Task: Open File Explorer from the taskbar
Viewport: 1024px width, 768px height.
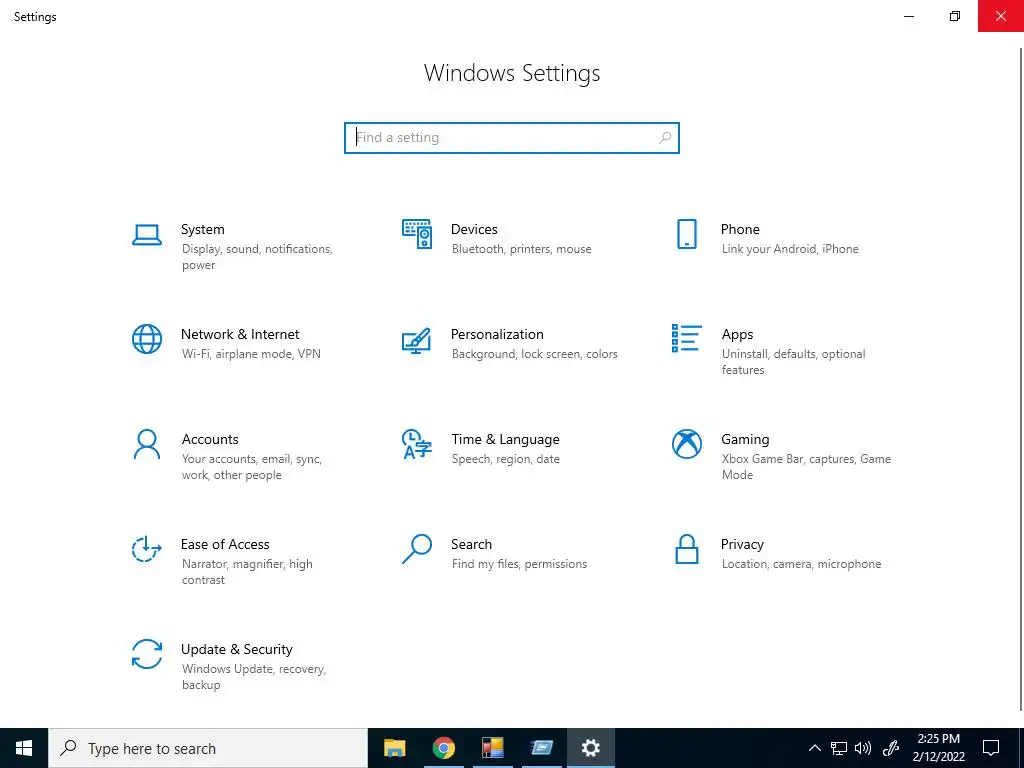Action: [x=394, y=748]
